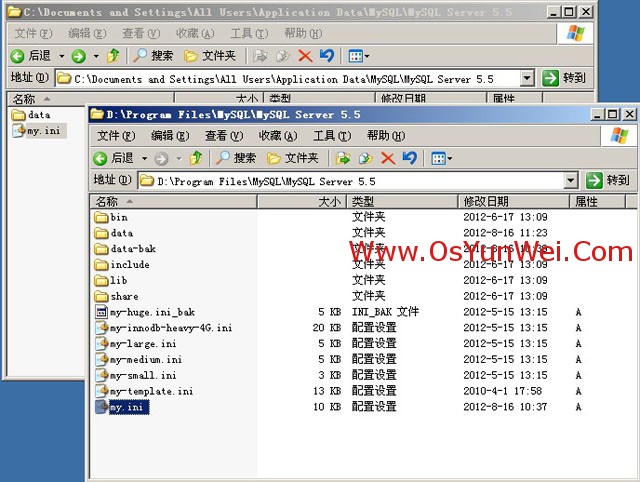640x482 pixels.
Task: Open Search (搜索) in front window toolbar
Action: point(236,158)
